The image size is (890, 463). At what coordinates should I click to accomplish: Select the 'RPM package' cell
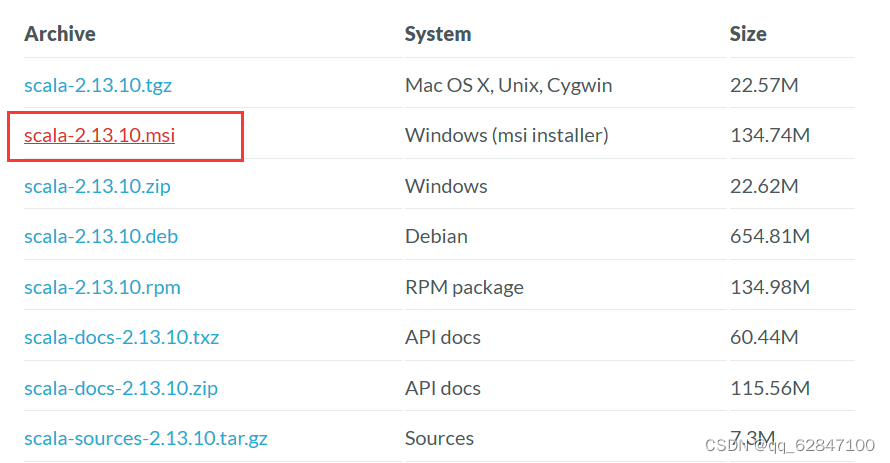coord(464,287)
